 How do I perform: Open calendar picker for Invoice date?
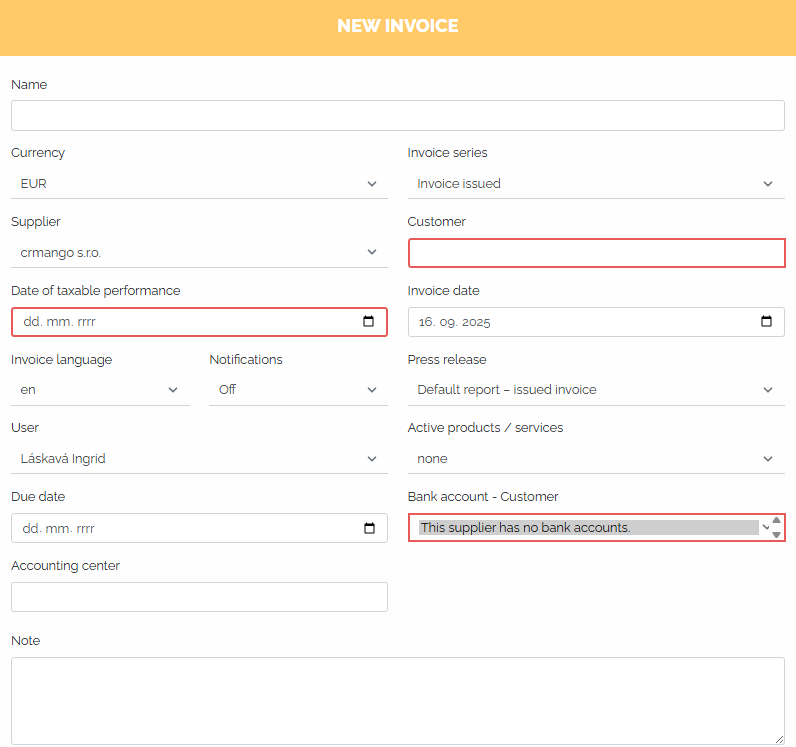tap(767, 321)
